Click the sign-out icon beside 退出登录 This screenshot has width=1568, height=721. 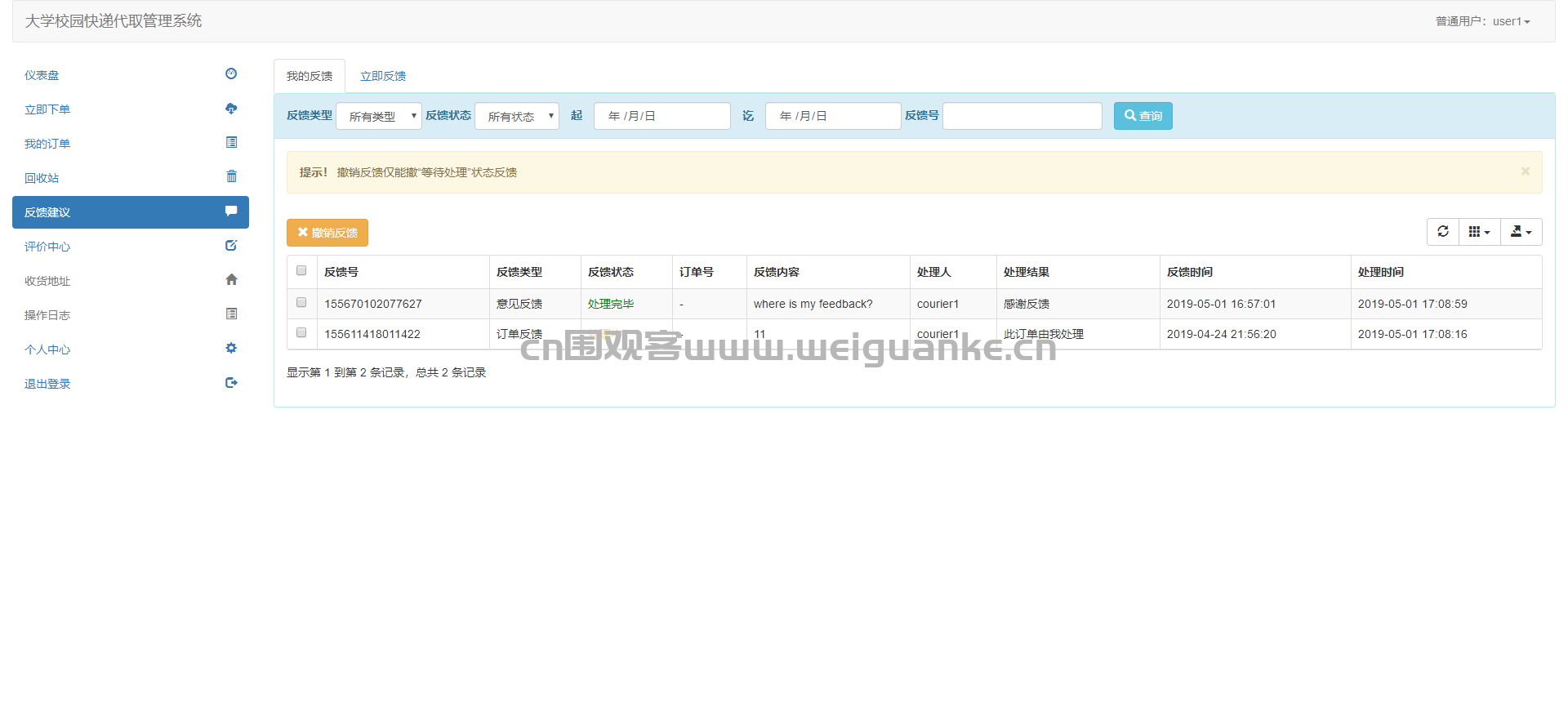tap(231, 382)
